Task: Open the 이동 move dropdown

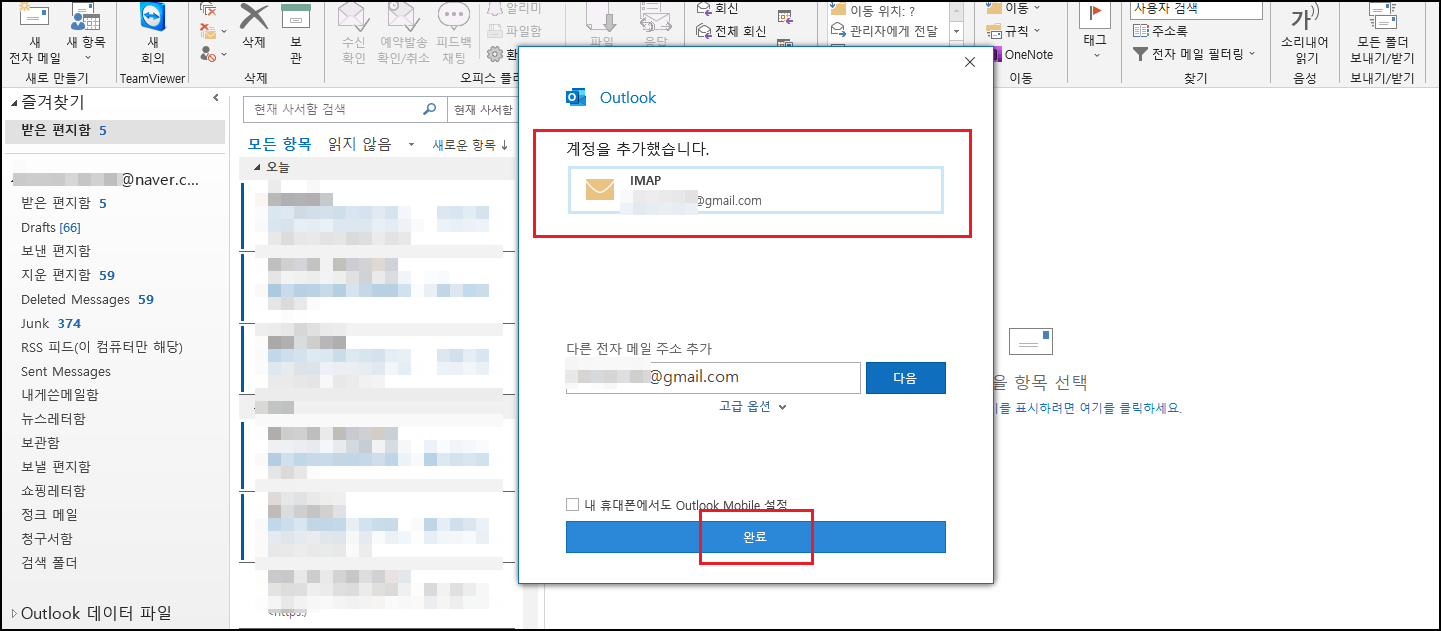Action: pos(1015,8)
